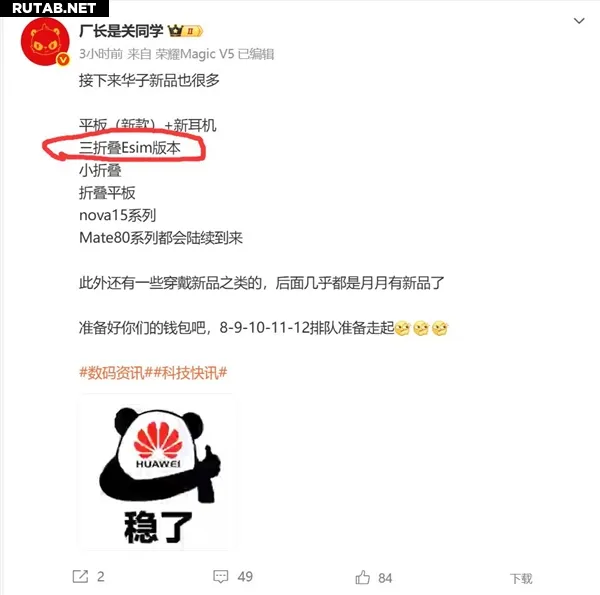Image resolution: width=600 pixels, height=595 pixels.
Task: Open the red panda profile avatar
Action: pos(45,41)
